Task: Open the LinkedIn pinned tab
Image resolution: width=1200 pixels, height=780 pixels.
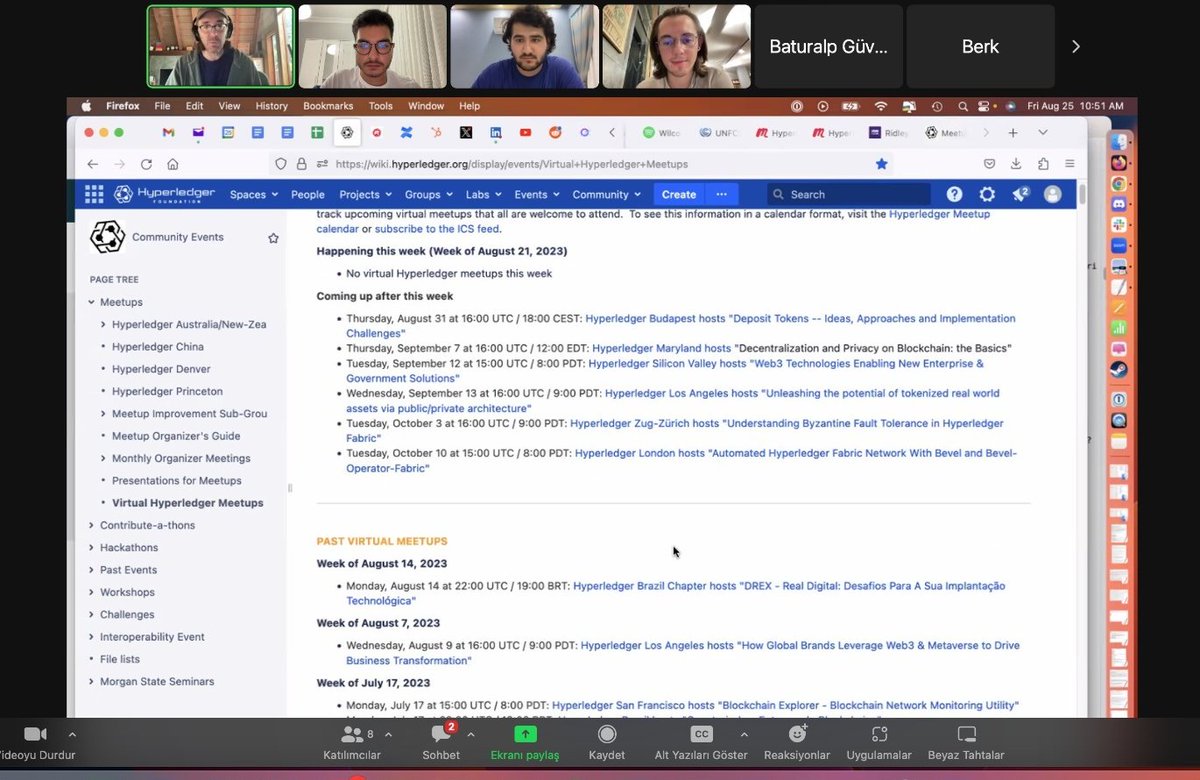Action: tap(496, 132)
